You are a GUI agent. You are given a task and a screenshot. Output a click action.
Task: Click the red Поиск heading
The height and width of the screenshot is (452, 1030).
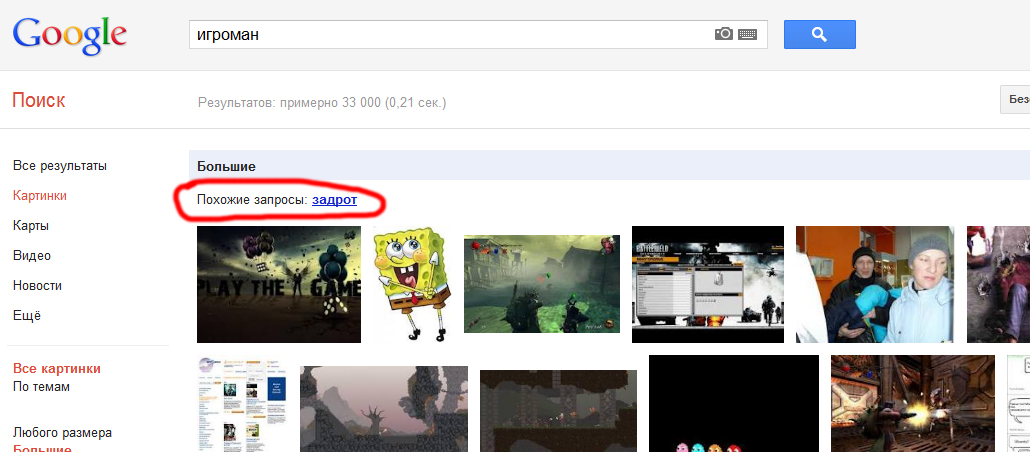pos(39,101)
